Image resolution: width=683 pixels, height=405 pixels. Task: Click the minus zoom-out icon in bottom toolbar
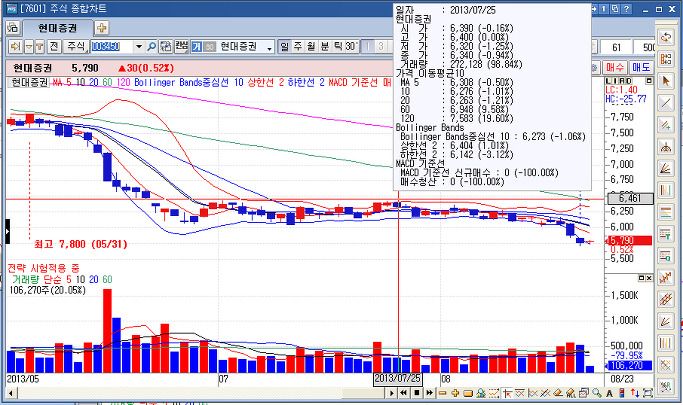(x=443, y=393)
